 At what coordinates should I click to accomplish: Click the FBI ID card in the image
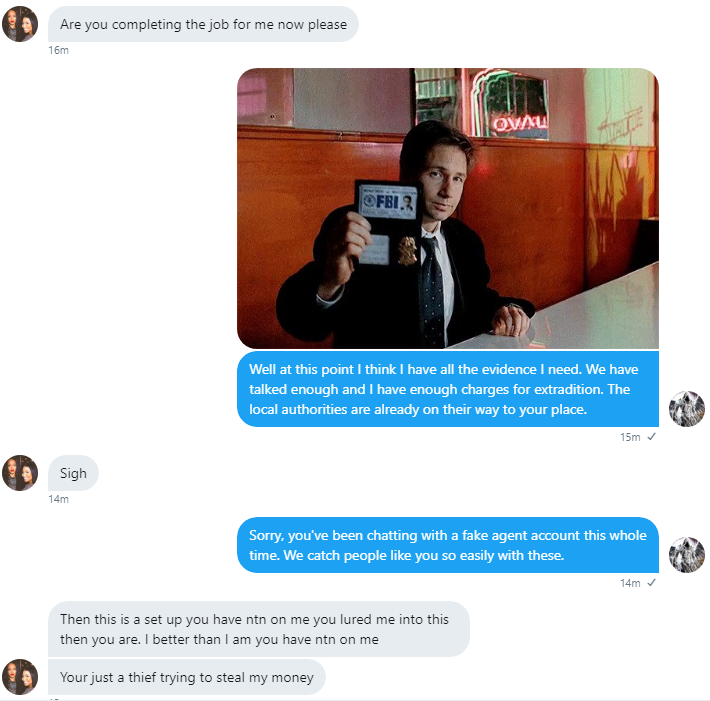click(x=389, y=201)
